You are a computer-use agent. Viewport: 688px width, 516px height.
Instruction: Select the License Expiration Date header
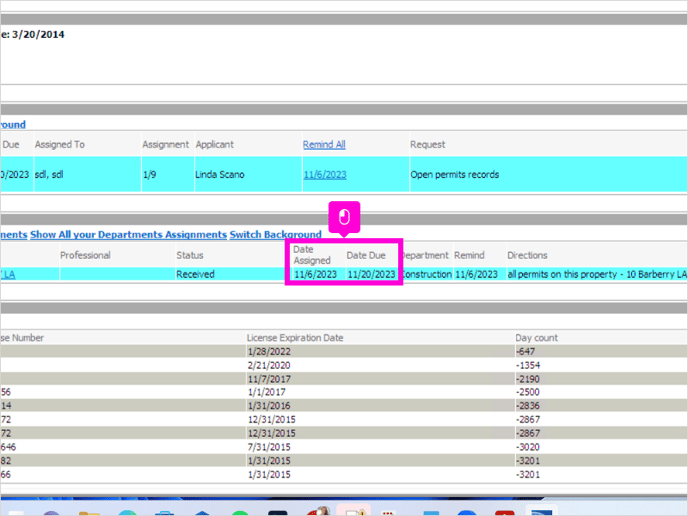point(295,338)
